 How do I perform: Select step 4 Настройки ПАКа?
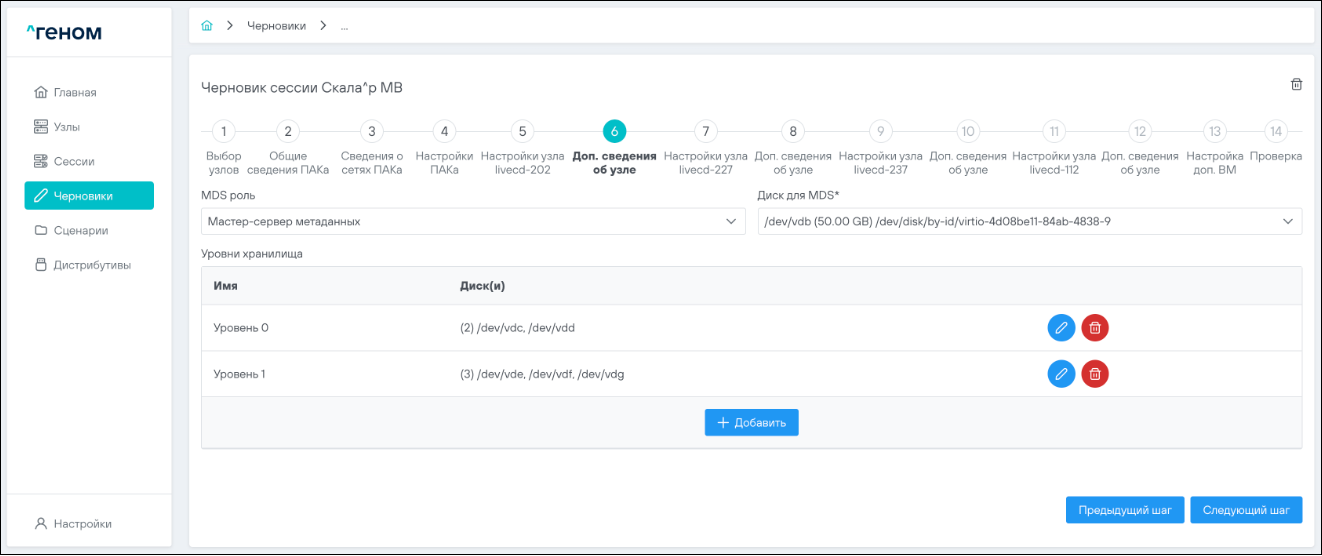(x=444, y=131)
